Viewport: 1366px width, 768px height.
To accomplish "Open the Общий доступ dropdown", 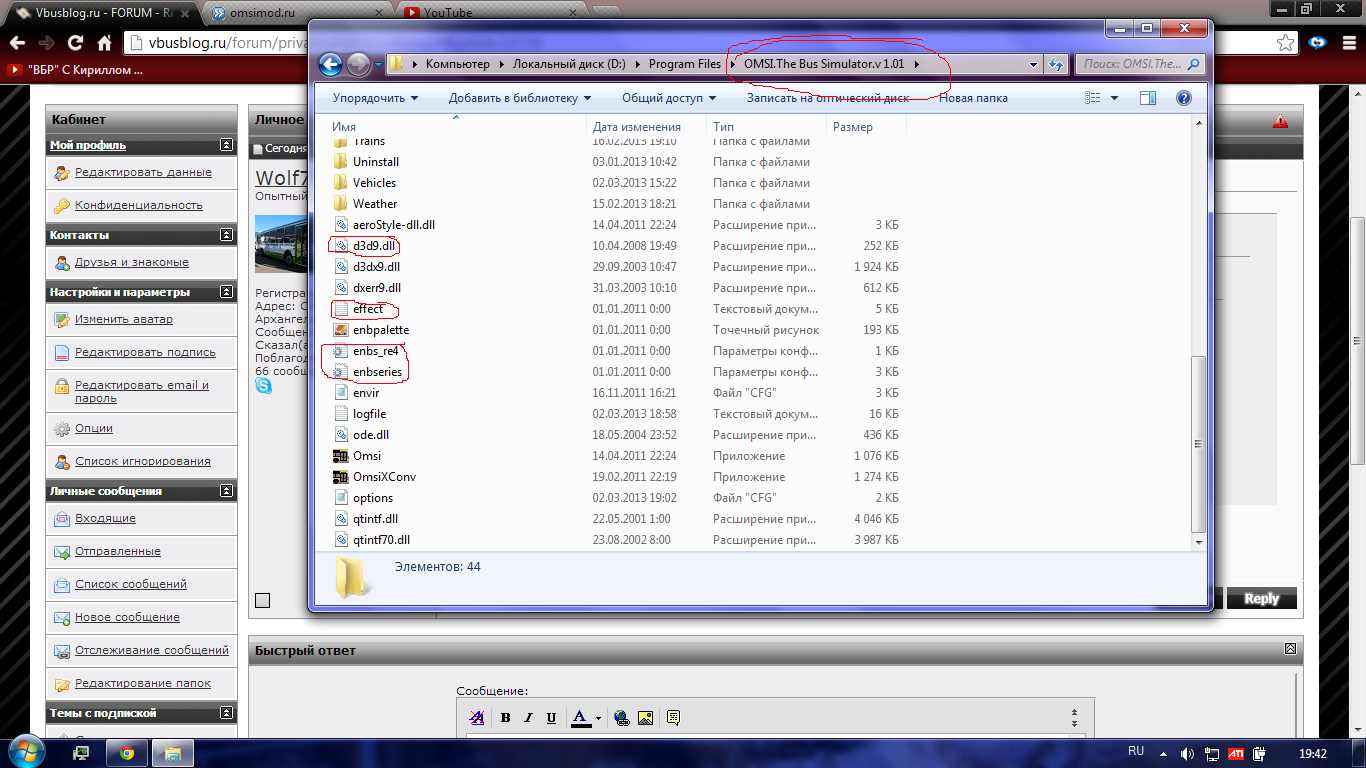I will [669, 98].
